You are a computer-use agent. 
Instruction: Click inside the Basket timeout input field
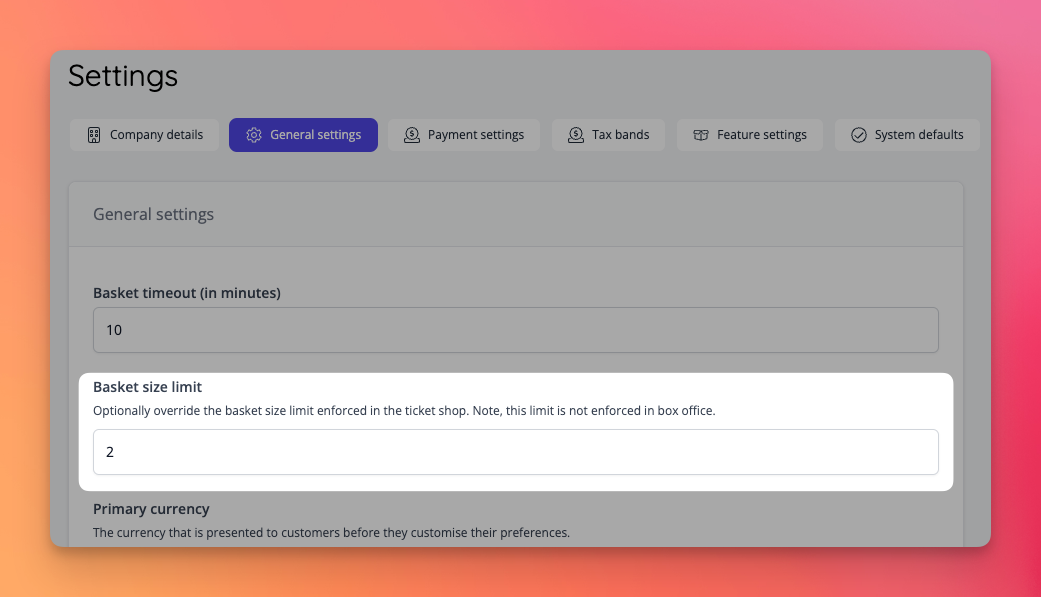point(515,329)
